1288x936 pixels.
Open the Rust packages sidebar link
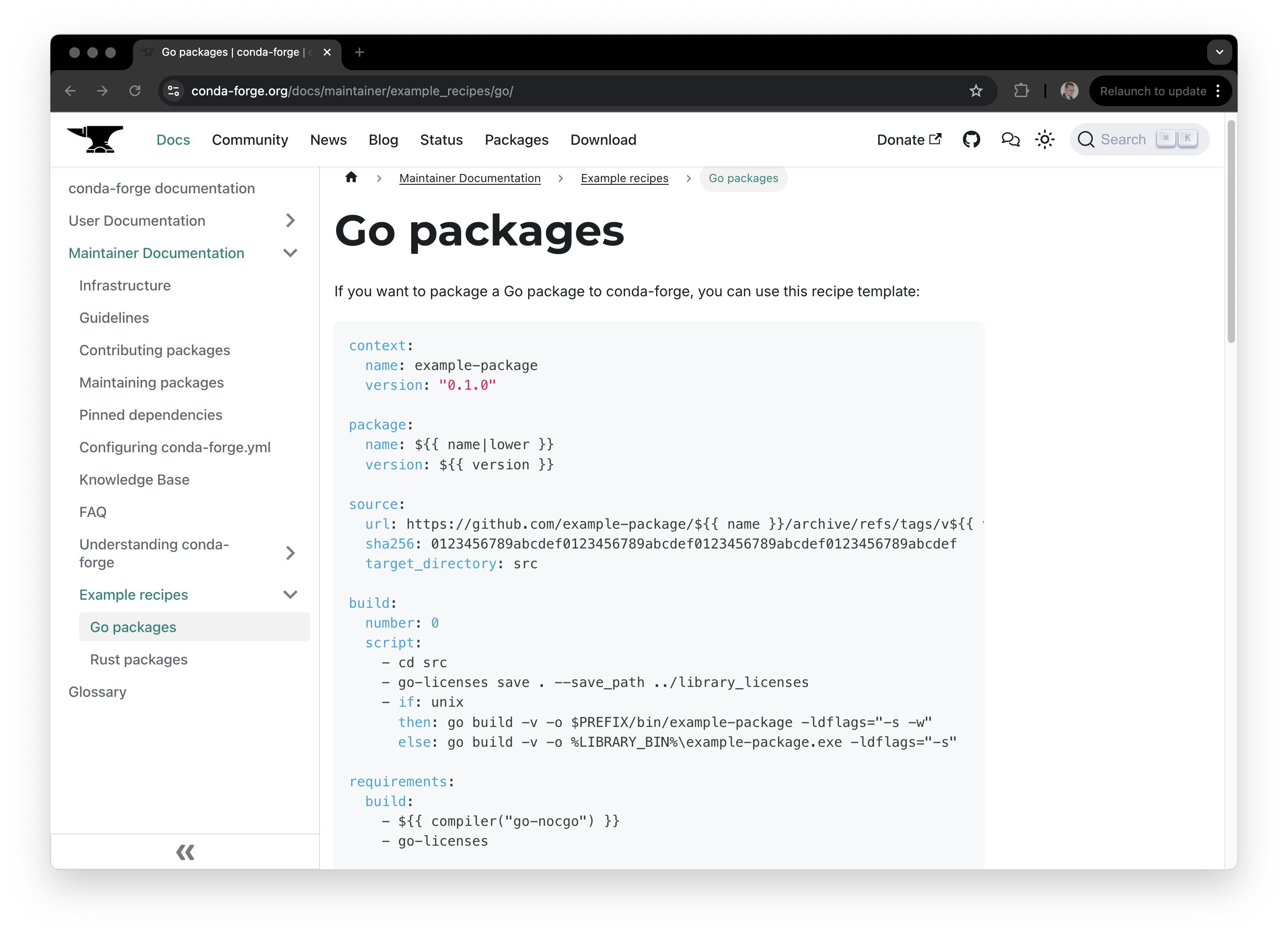pyautogui.click(x=138, y=660)
